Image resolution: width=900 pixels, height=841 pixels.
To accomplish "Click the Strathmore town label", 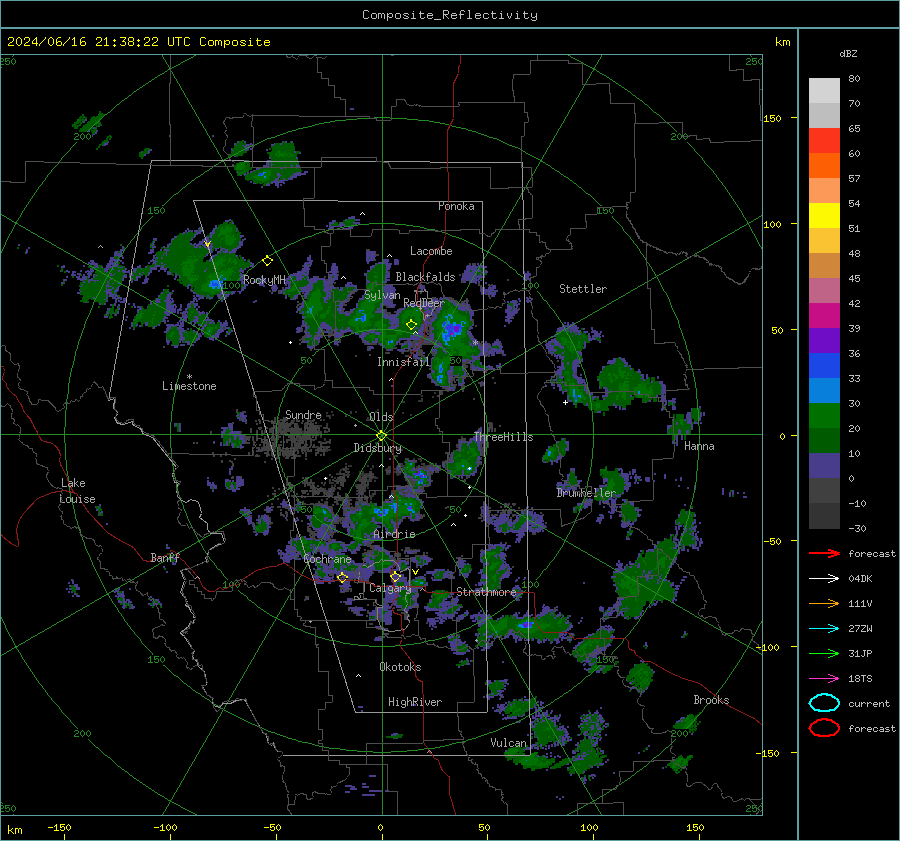I will 486,592.
